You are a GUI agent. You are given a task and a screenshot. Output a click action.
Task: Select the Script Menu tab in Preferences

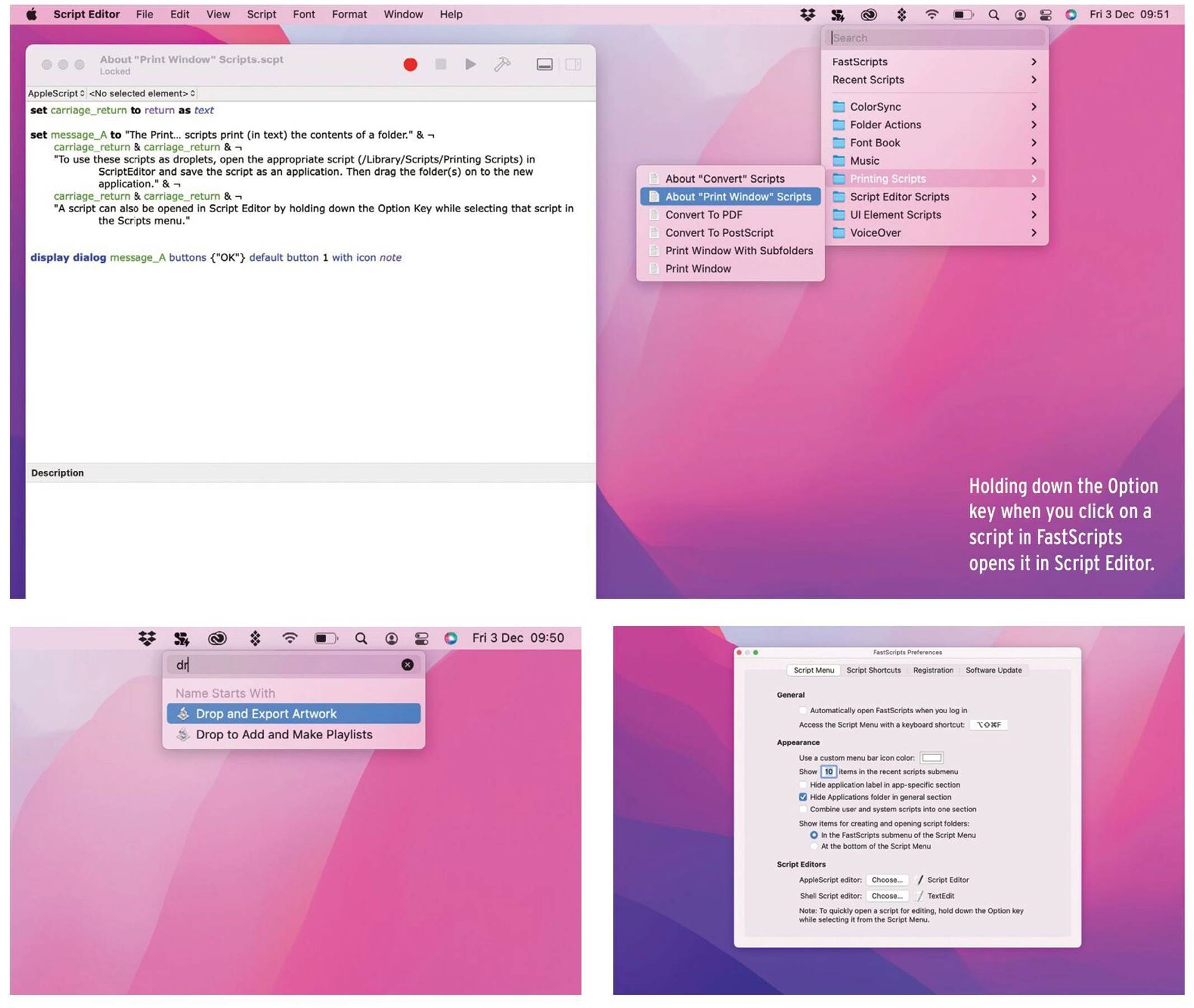point(813,669)
